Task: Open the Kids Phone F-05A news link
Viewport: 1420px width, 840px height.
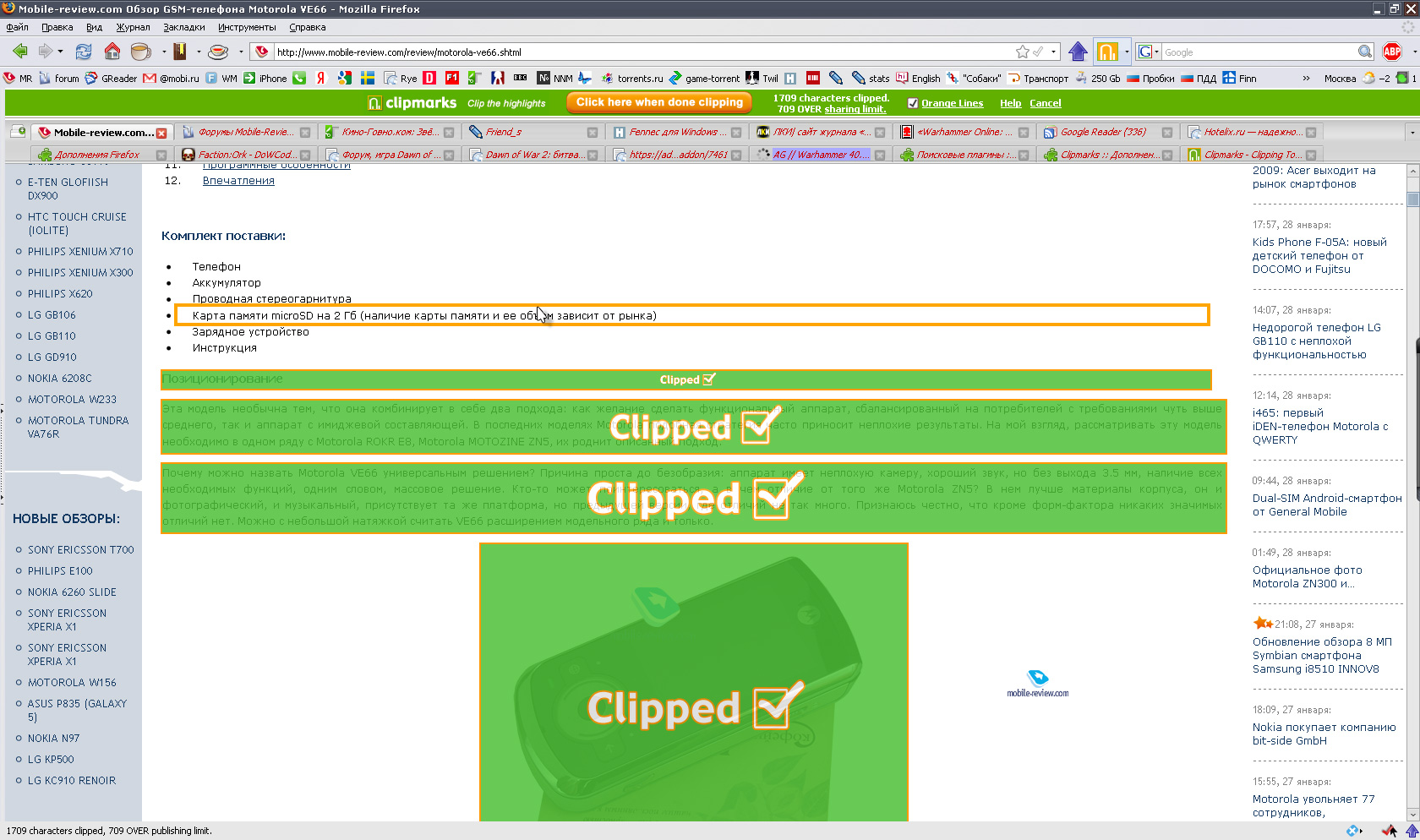Action: point(1319,255)
